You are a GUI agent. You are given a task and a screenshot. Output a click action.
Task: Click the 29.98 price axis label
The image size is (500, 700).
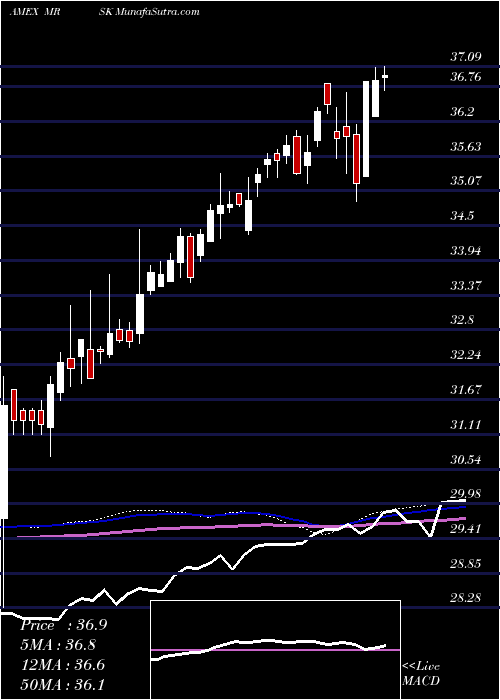point(466,494)
